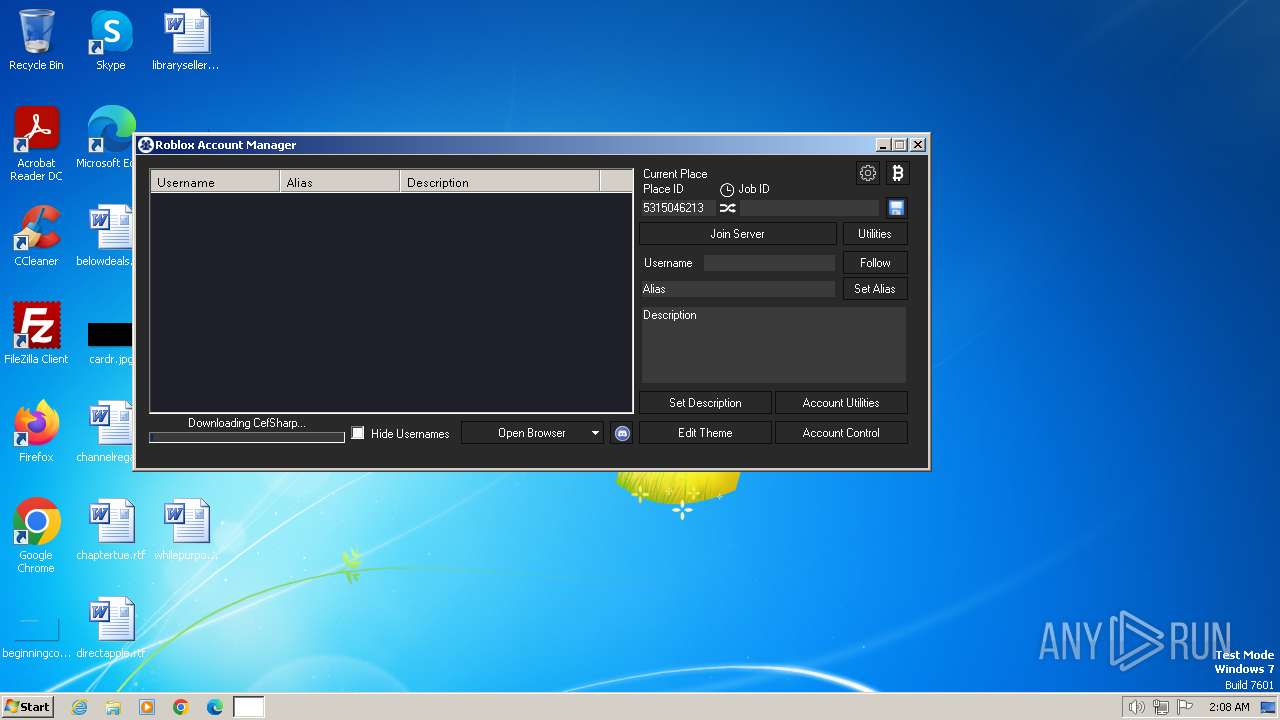Click the Roblox Account Manager title bar icon
The image size is (1280, 720).
(x=145, y=145)
